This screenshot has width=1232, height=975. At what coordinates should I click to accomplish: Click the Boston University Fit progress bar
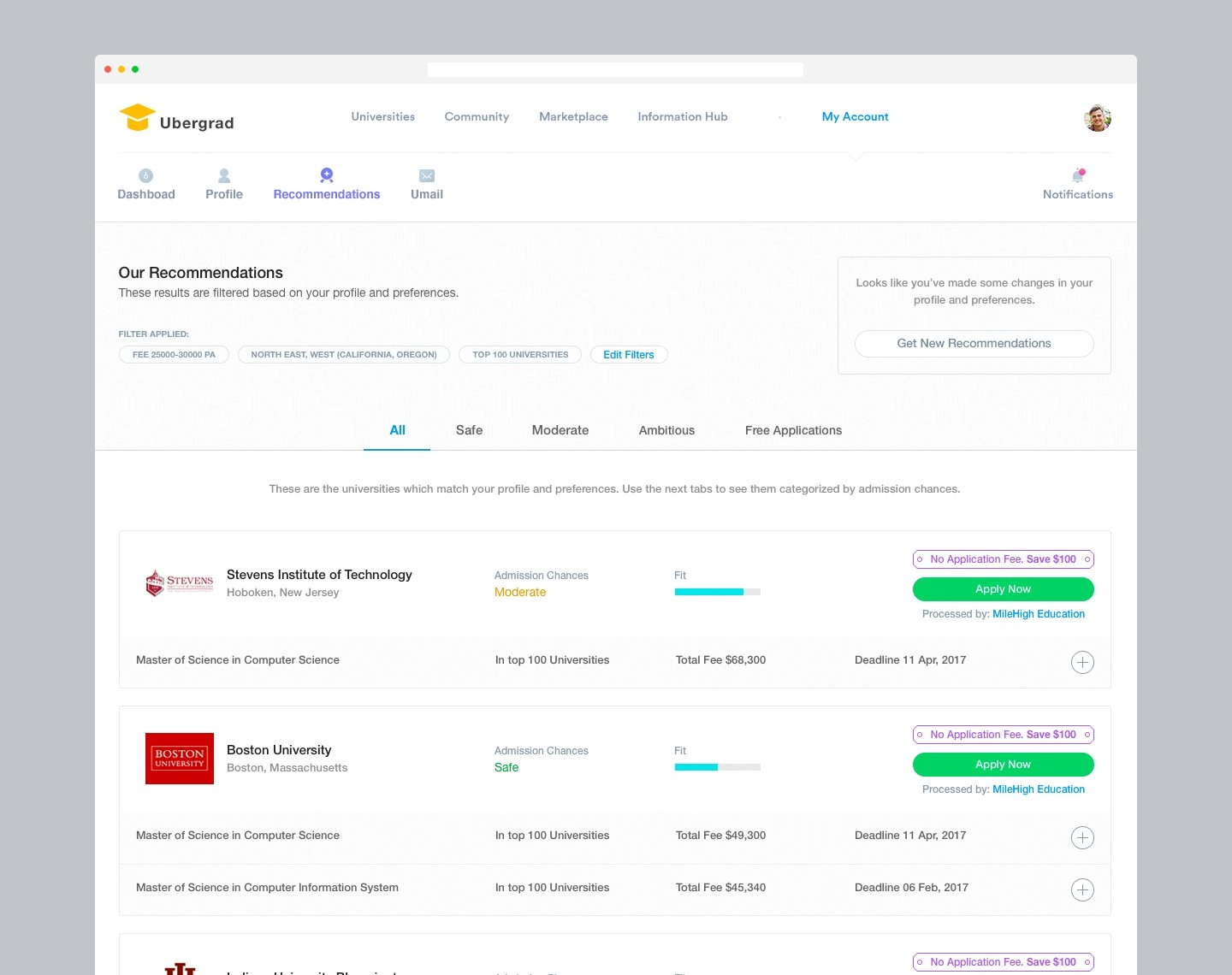tap(718, 767)
